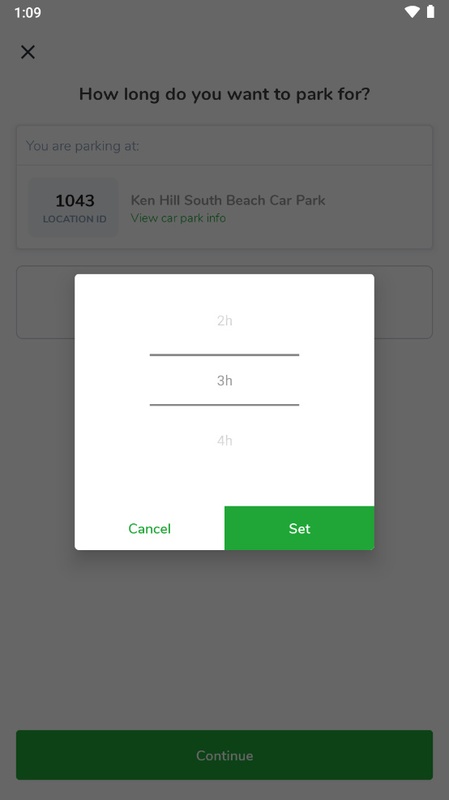This screenshot has width=449, height=800.
Task: Select the 2h option in picker
Action: (x=224, y=320)
